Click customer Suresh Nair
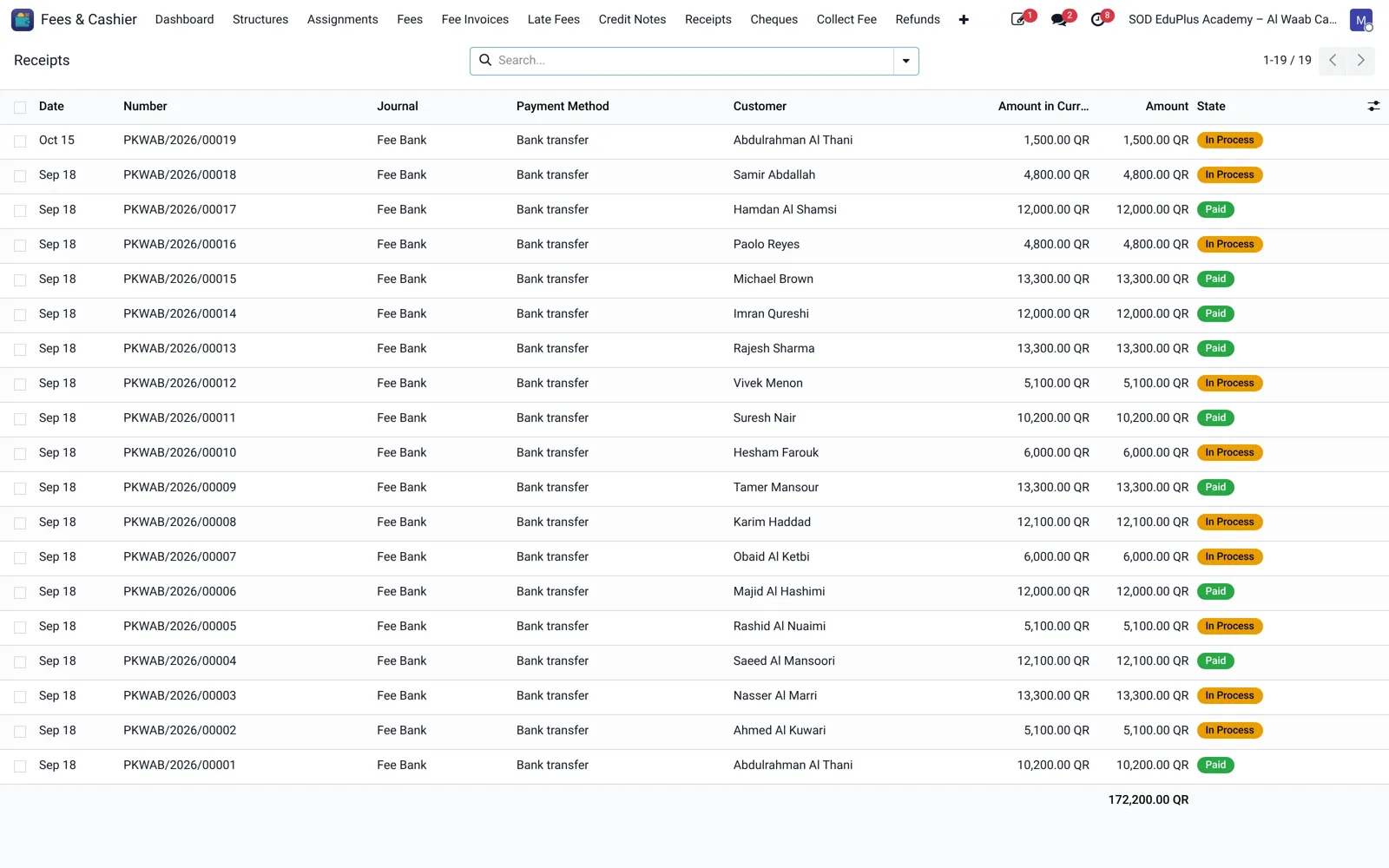Screen dimensions: 1389x868 [764, 418]
